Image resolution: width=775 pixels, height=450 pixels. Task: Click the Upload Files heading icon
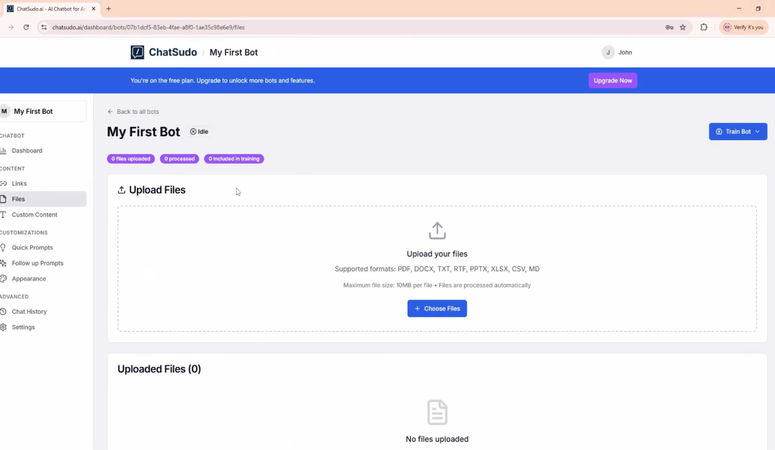tap(122, 190)
